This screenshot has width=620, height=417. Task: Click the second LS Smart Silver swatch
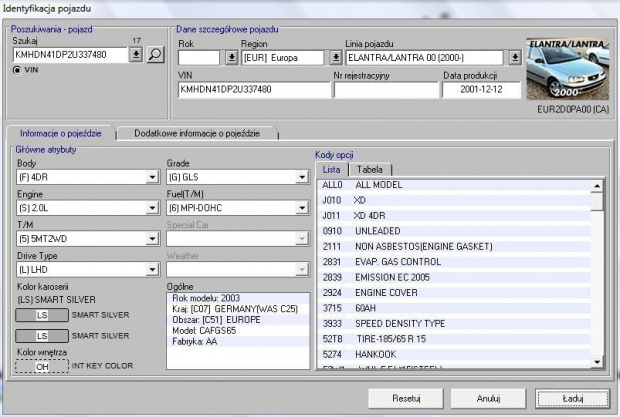[42, 336]
